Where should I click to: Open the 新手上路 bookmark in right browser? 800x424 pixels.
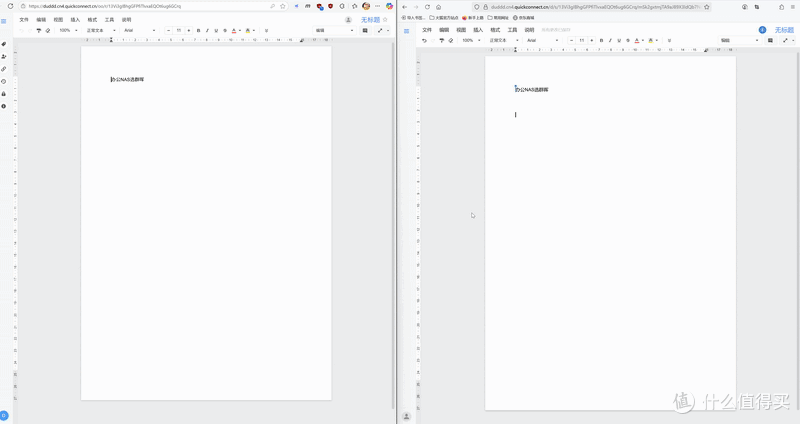pyautogui.click(x=473, y=18)
